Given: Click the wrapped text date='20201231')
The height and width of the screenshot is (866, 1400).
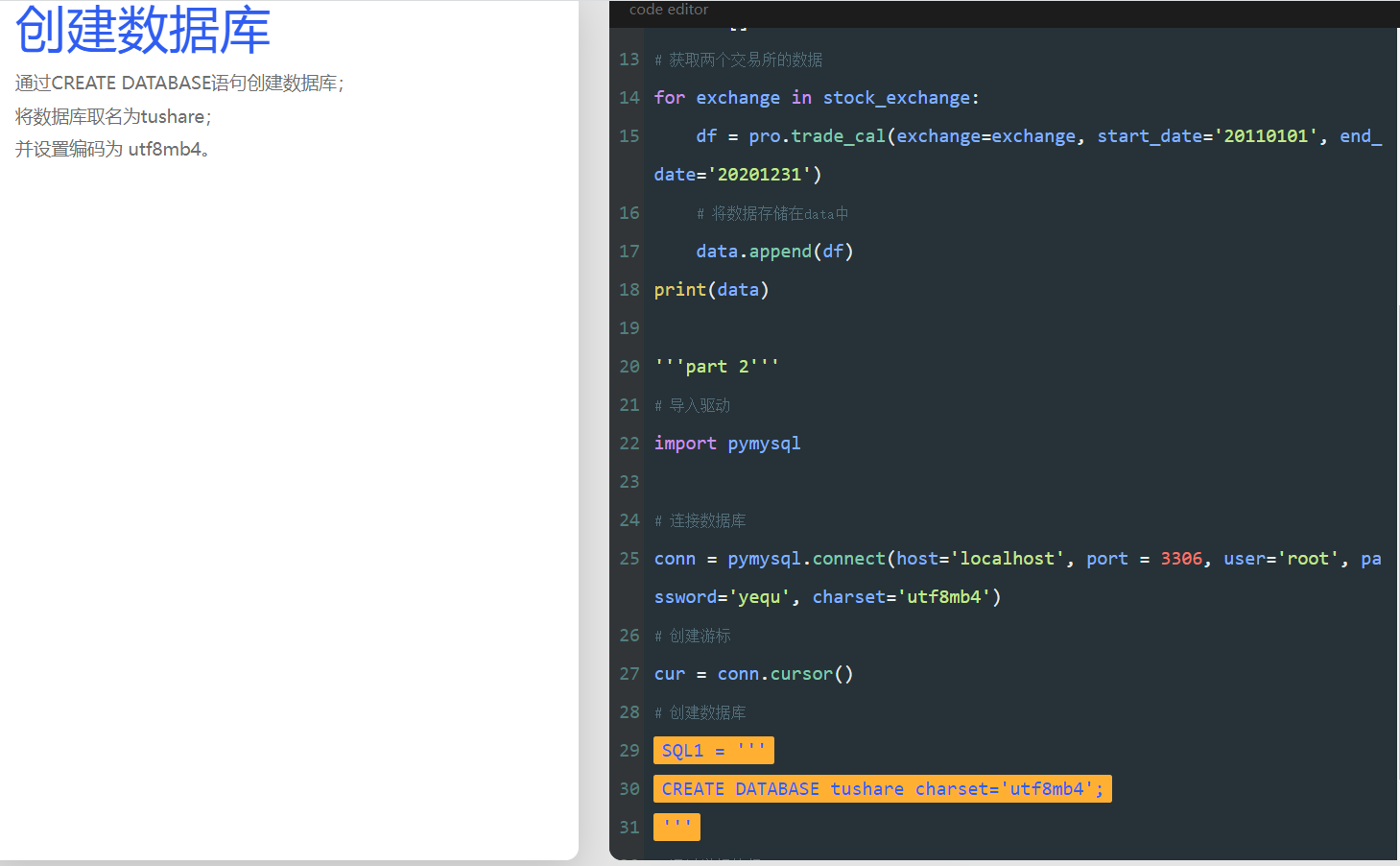Looking at the screenshot, I should point(738,175).
